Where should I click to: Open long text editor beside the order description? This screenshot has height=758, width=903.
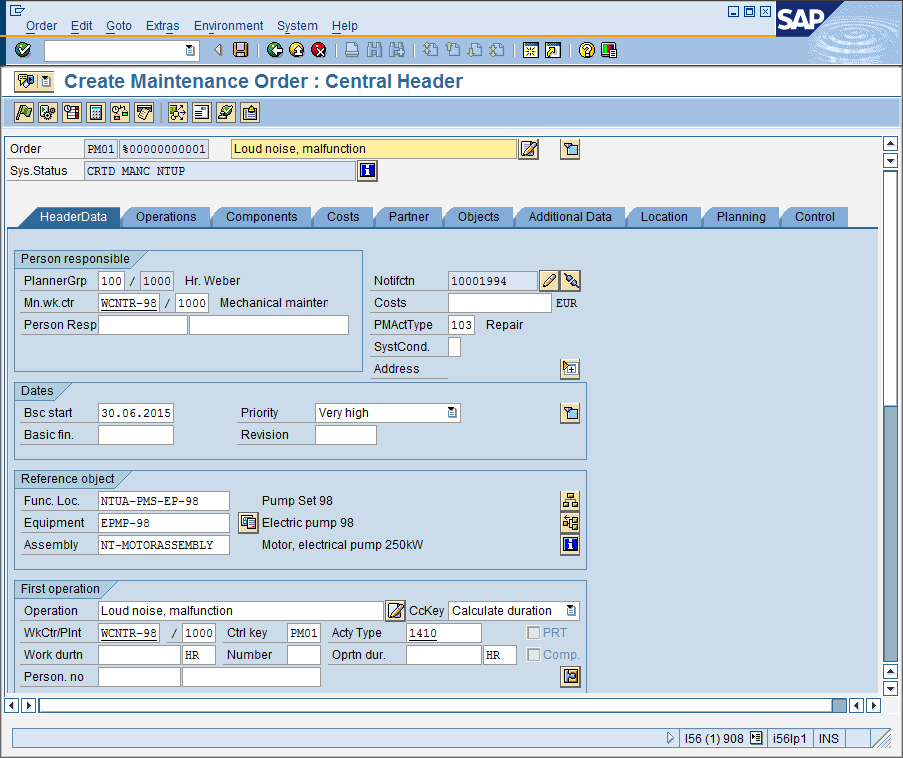[x=529, y=149]
